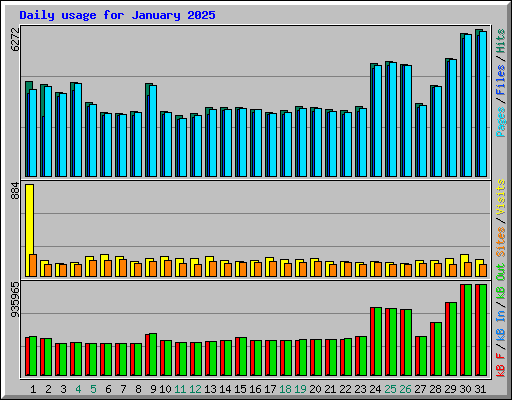Click the green kB bar for day 29
Screen dimensions: 512x400
[x=453, y=339]
